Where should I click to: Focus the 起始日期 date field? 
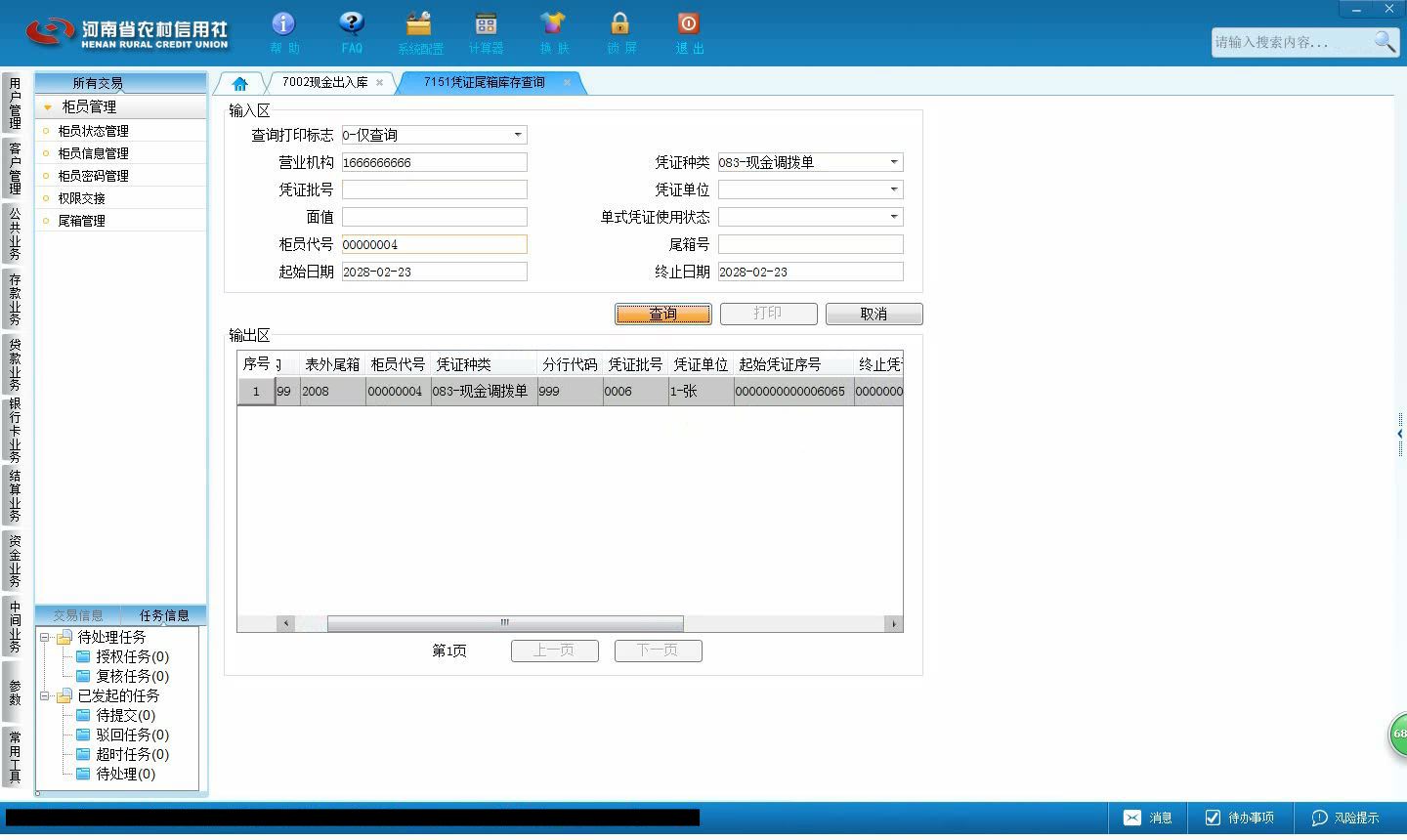(434, 272)
